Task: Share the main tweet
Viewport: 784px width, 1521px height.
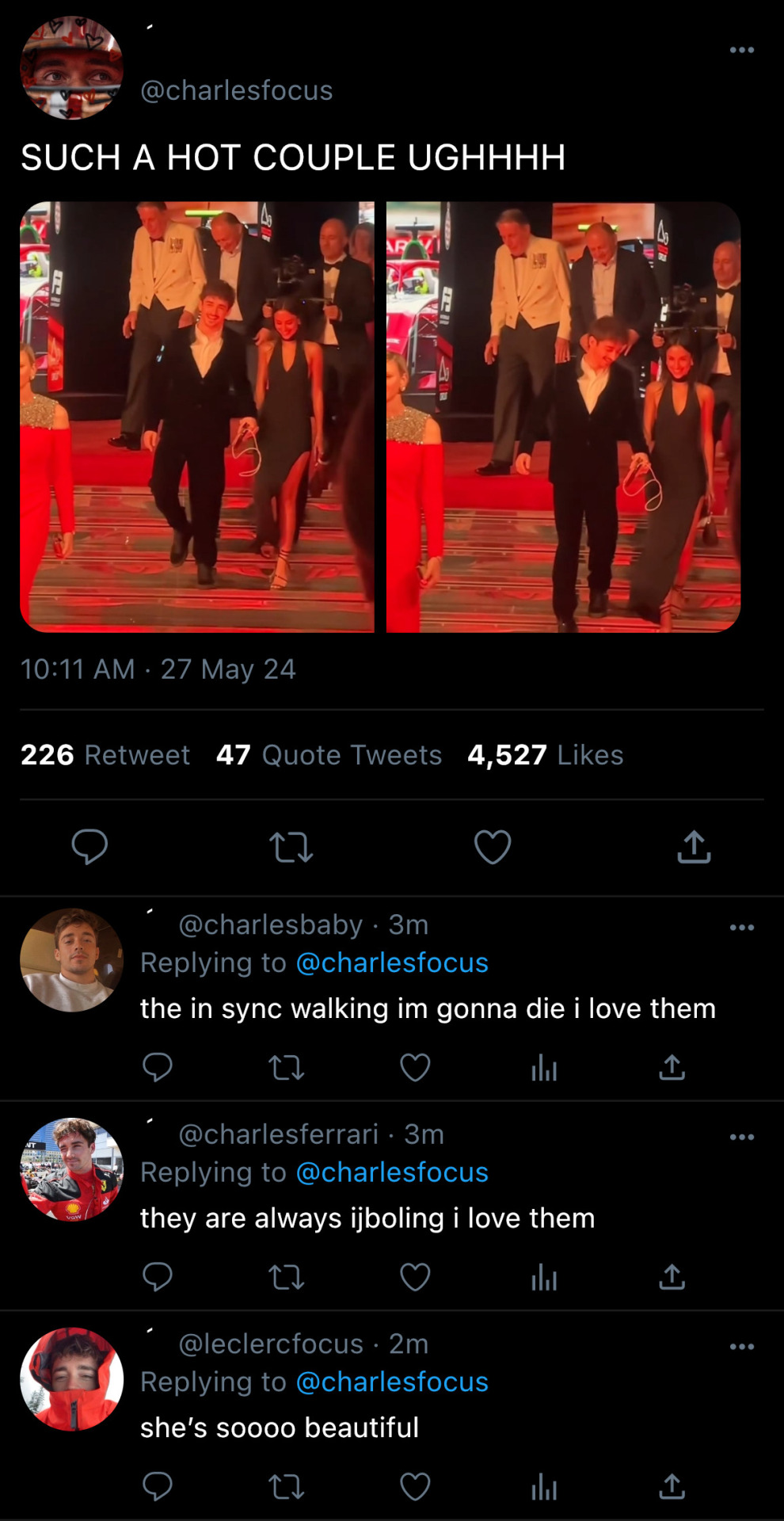Action: [694, 846]
